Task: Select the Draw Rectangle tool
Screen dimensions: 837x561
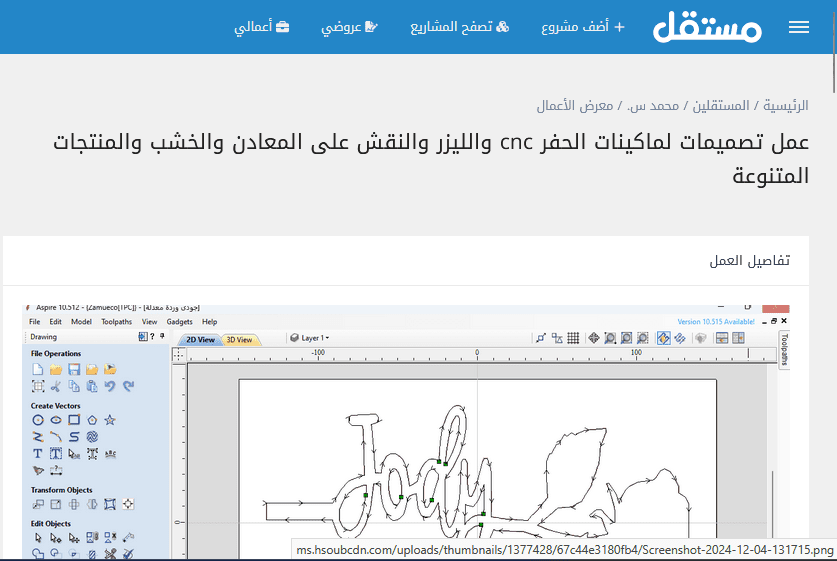Action: click(x=74, y=420)
